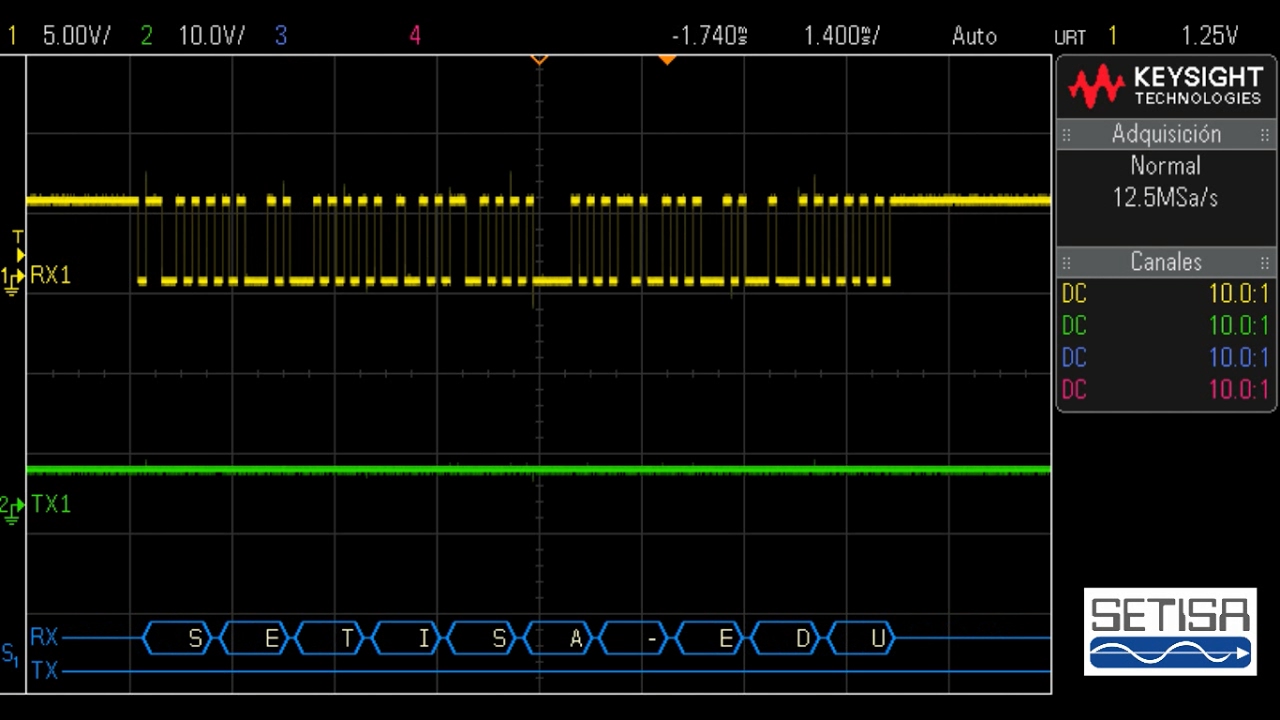Click the yellow 10.0:1 probe ratio
1280x720 pixels.
point(1239,294)
